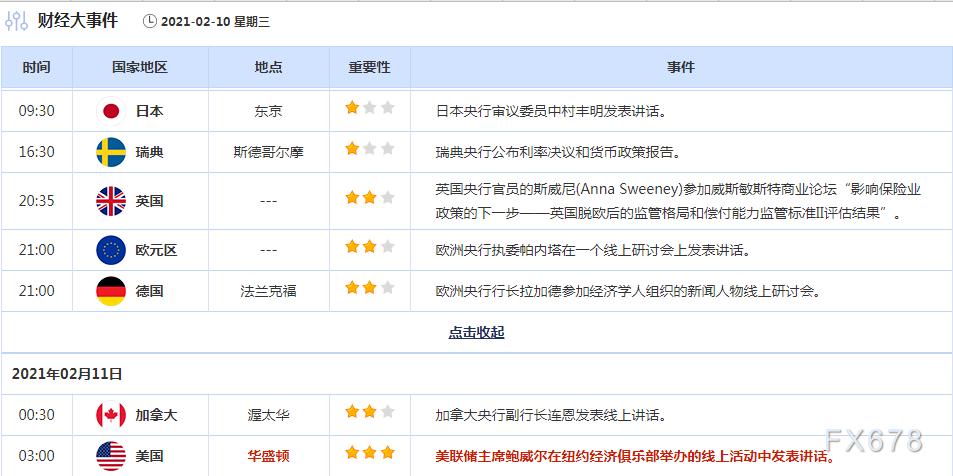This screenshot has height=476, width=953.
Task: Click the star rating in the 德国 row
Action: (x=370, y=287)
